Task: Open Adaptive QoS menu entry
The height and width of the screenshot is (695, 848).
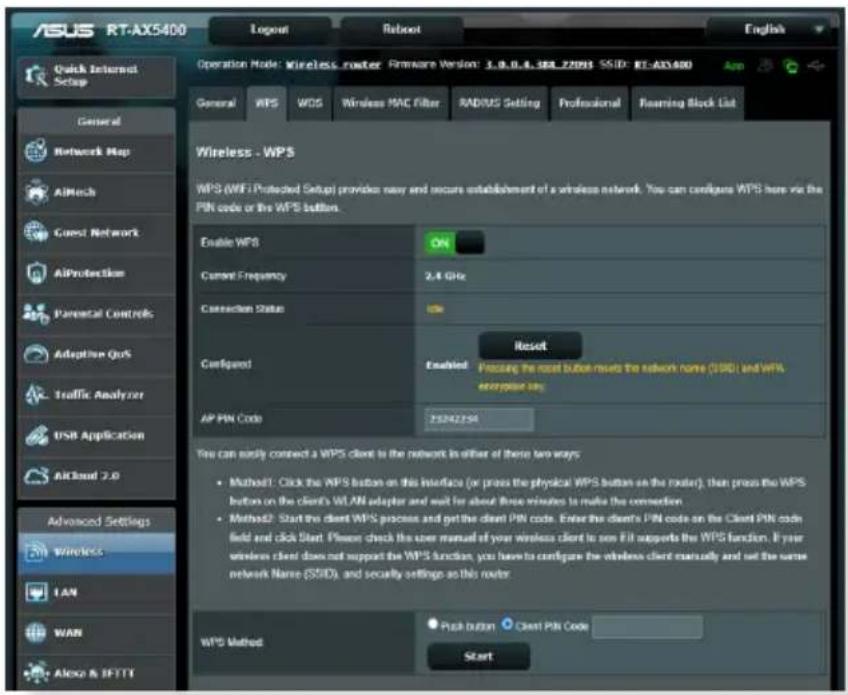Action: point(96,354)
